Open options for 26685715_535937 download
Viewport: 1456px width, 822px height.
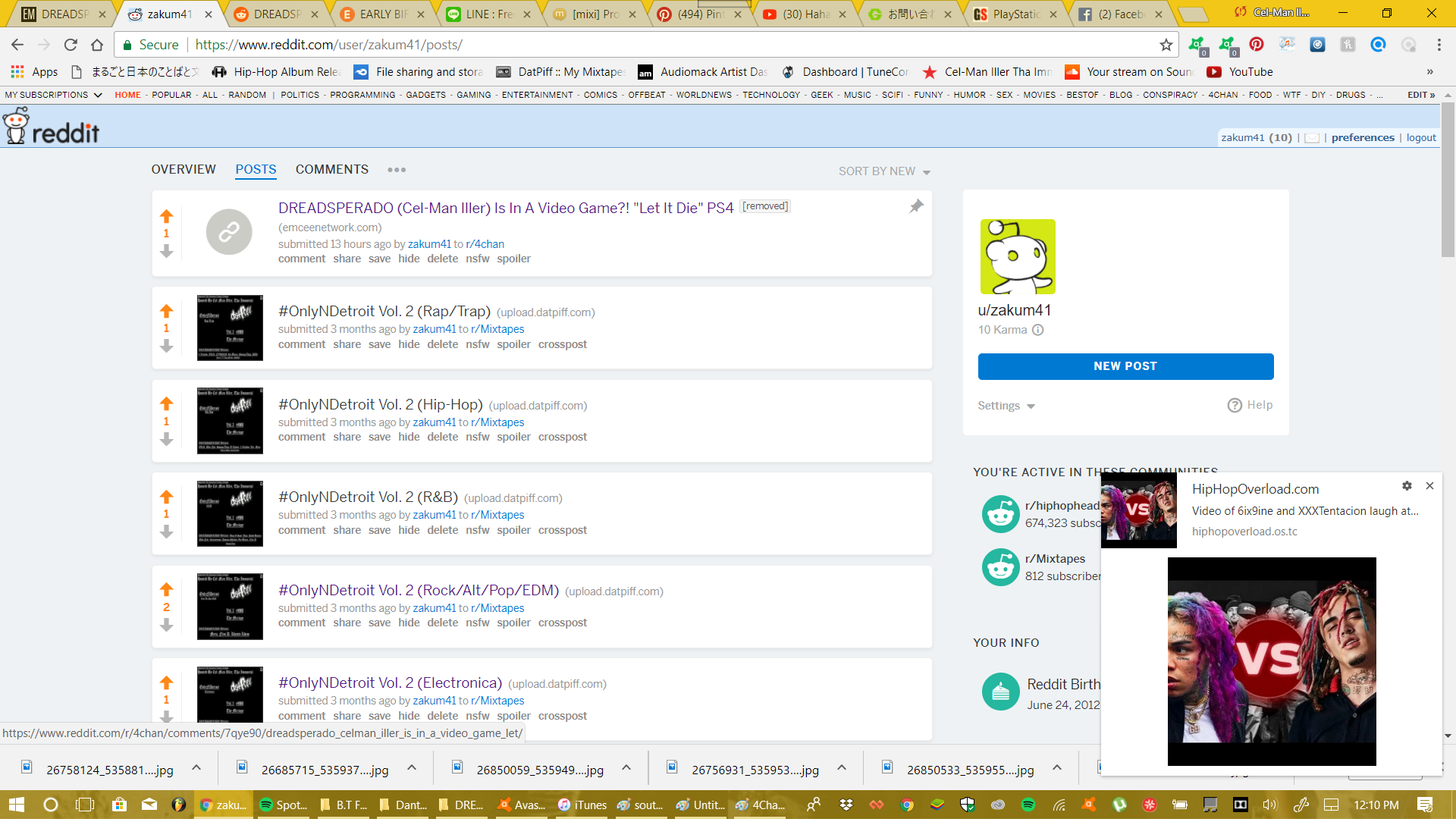[412, 767]
